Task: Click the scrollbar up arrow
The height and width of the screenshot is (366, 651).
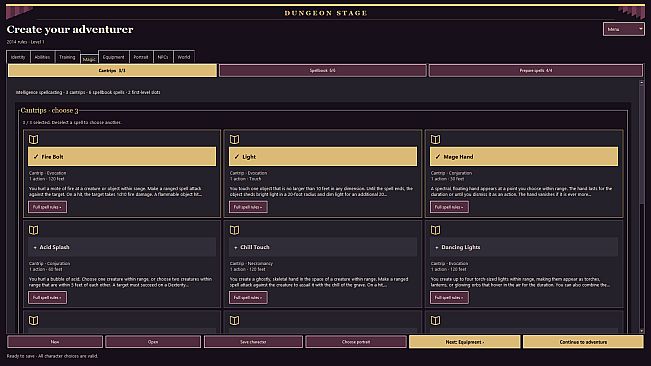Action: (641, 83)
